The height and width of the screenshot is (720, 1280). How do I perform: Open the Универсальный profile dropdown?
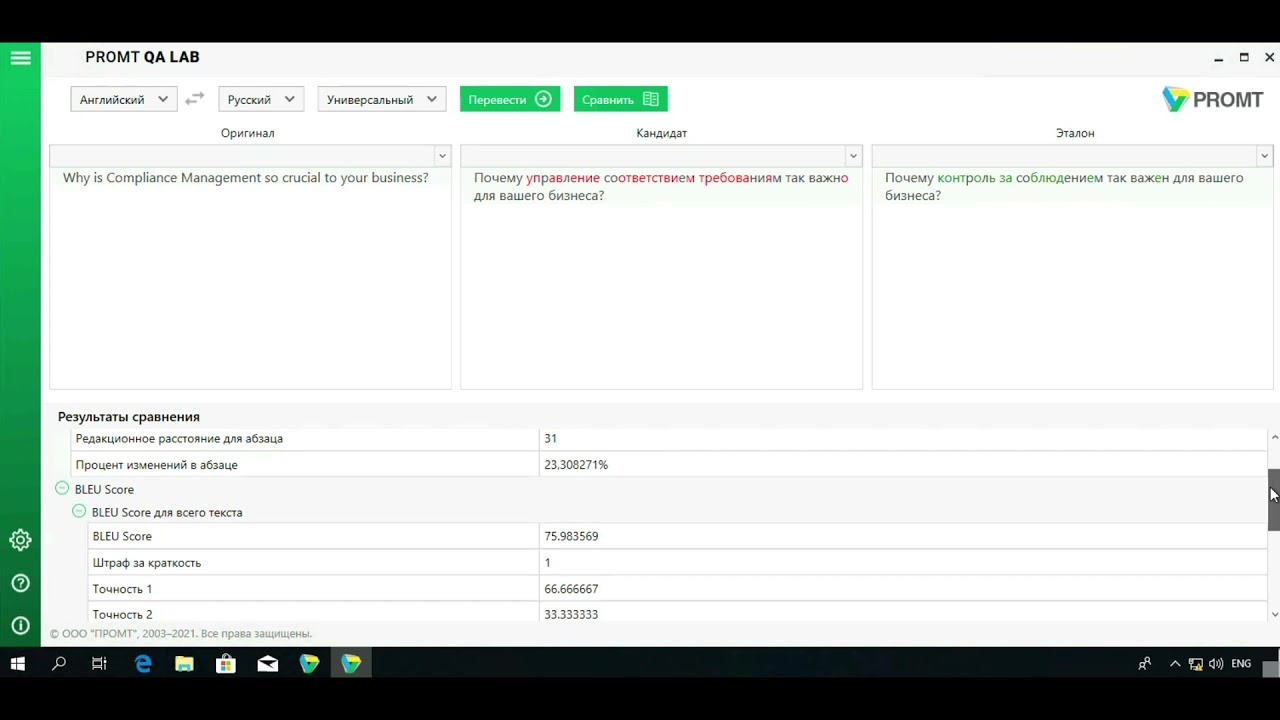coord(382,99)
